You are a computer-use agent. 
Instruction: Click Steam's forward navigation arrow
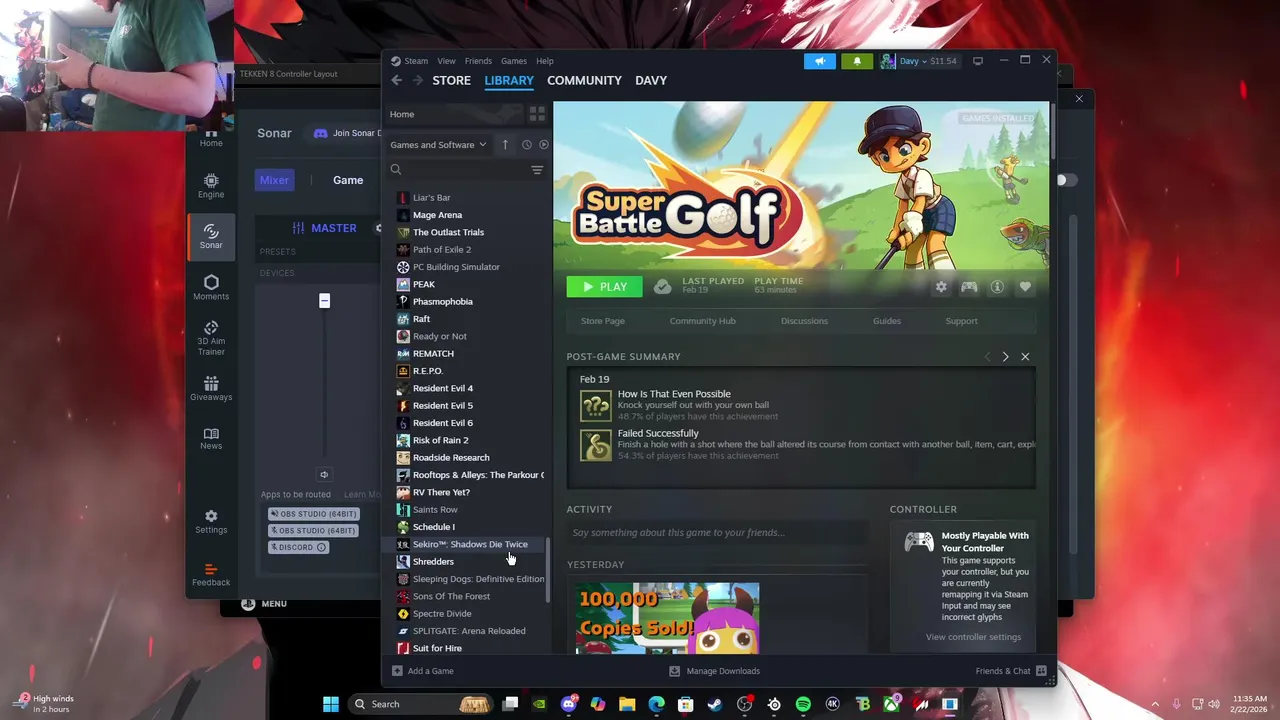coord(418,80)
